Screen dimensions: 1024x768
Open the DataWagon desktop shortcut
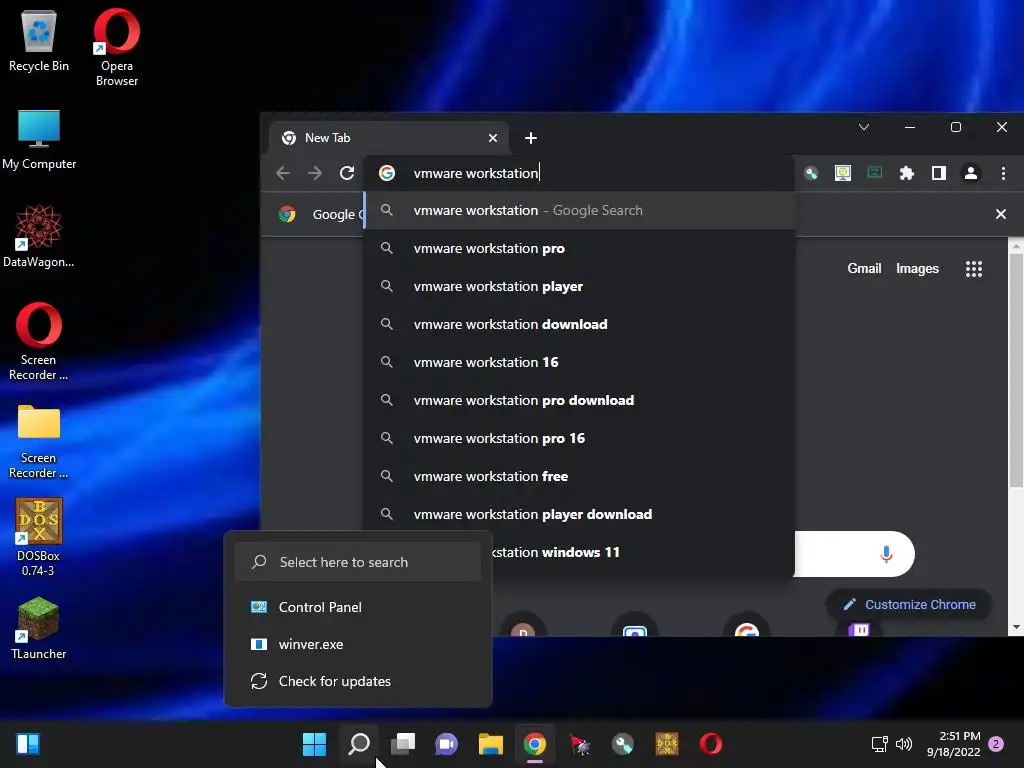click(39, 236)
